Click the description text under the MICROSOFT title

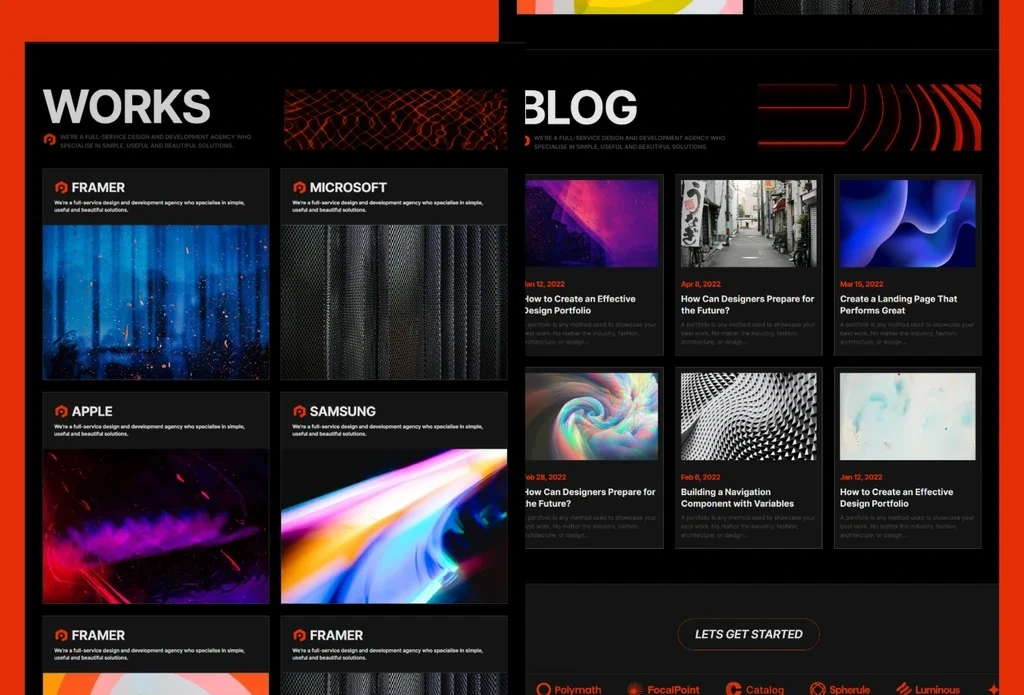388,206
